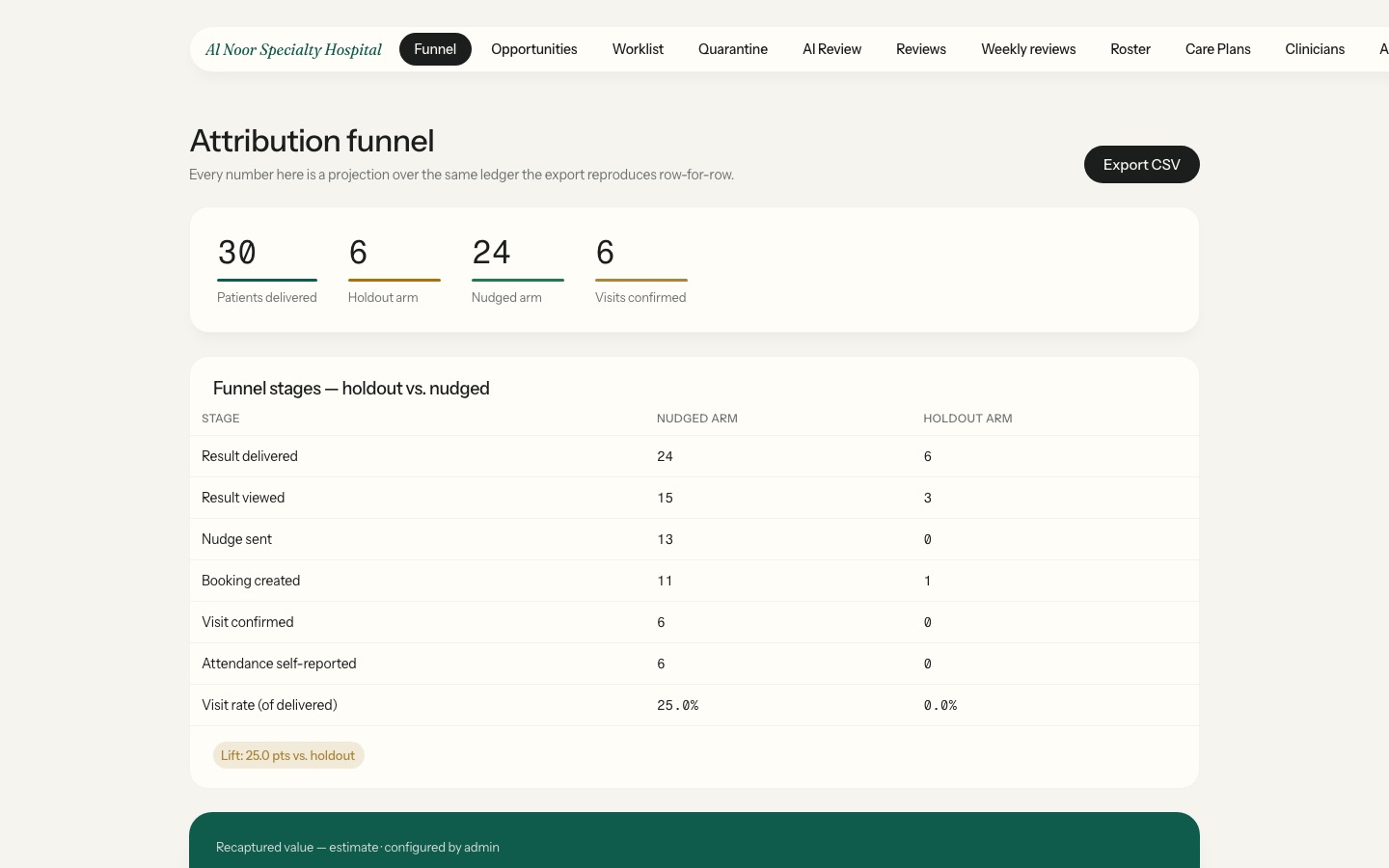
Task: Click nudged value 13 in Nudge sent row
Action: [x=666, y=539]
